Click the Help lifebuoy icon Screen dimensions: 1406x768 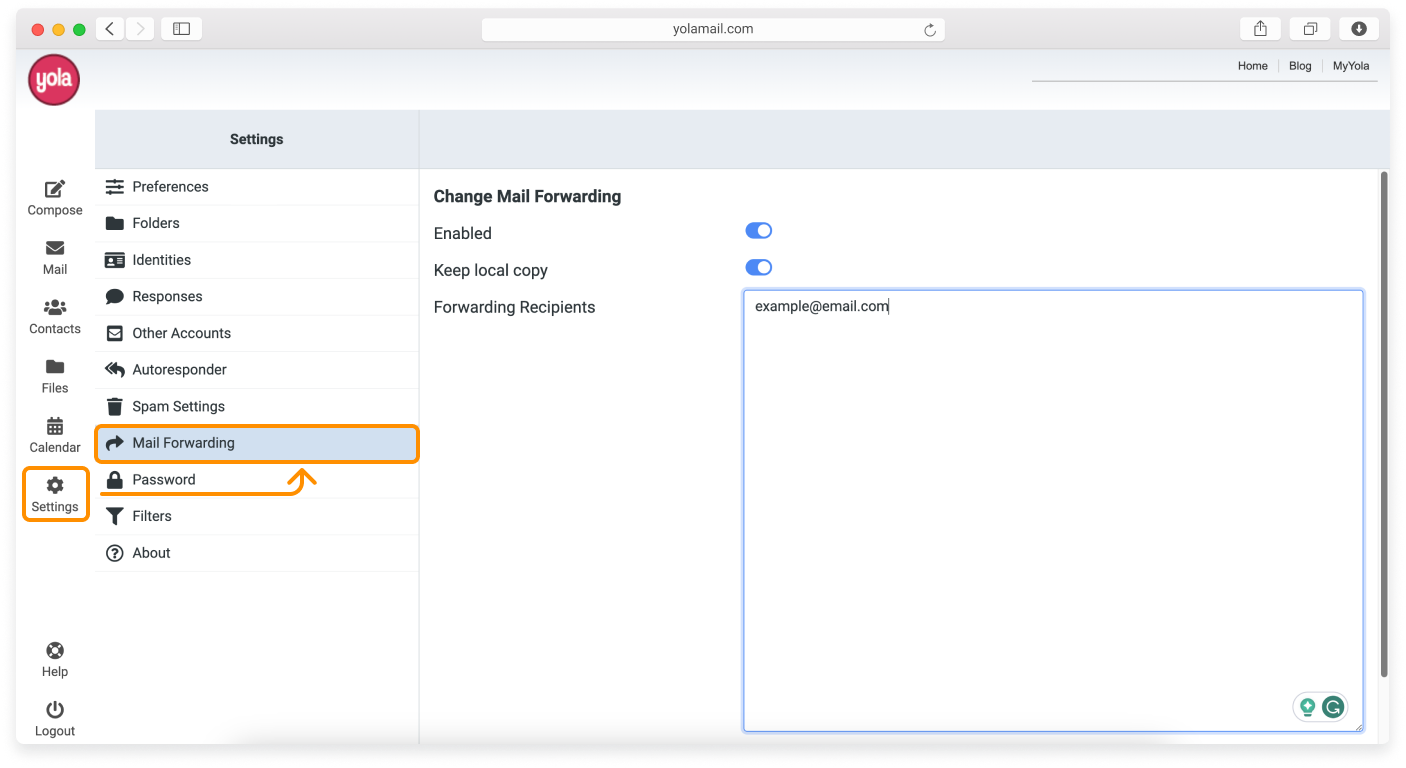pyautogui.click(x=54, y=650)
